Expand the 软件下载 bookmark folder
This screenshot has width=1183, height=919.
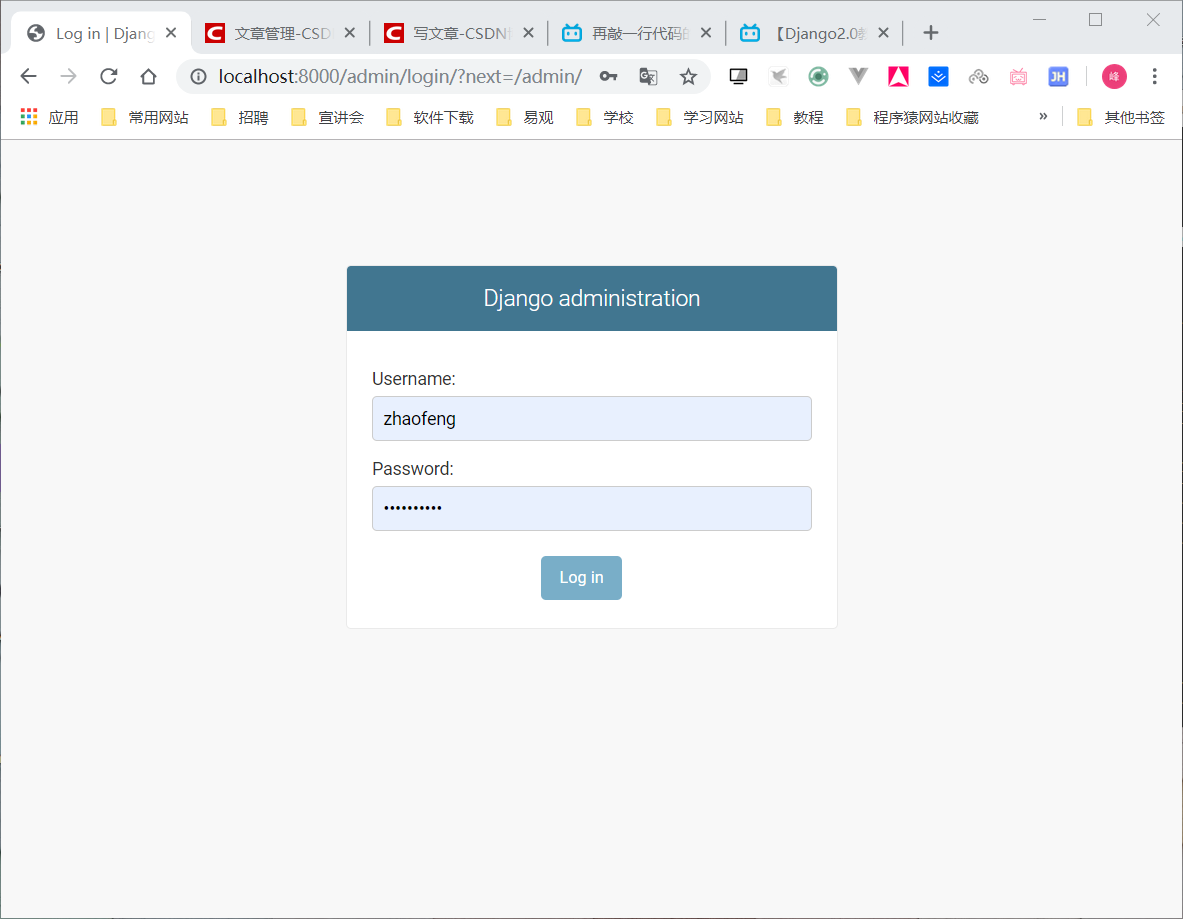[430, 117]
